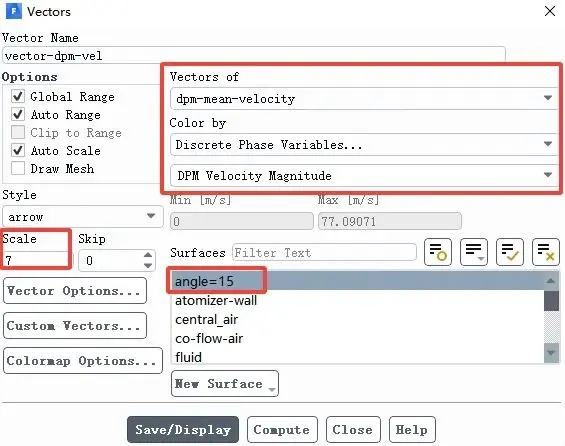The height and width of the screenshot is (446, 565).
Task: Click the Fluent logo icon in title bar
Action: [14, 11]
